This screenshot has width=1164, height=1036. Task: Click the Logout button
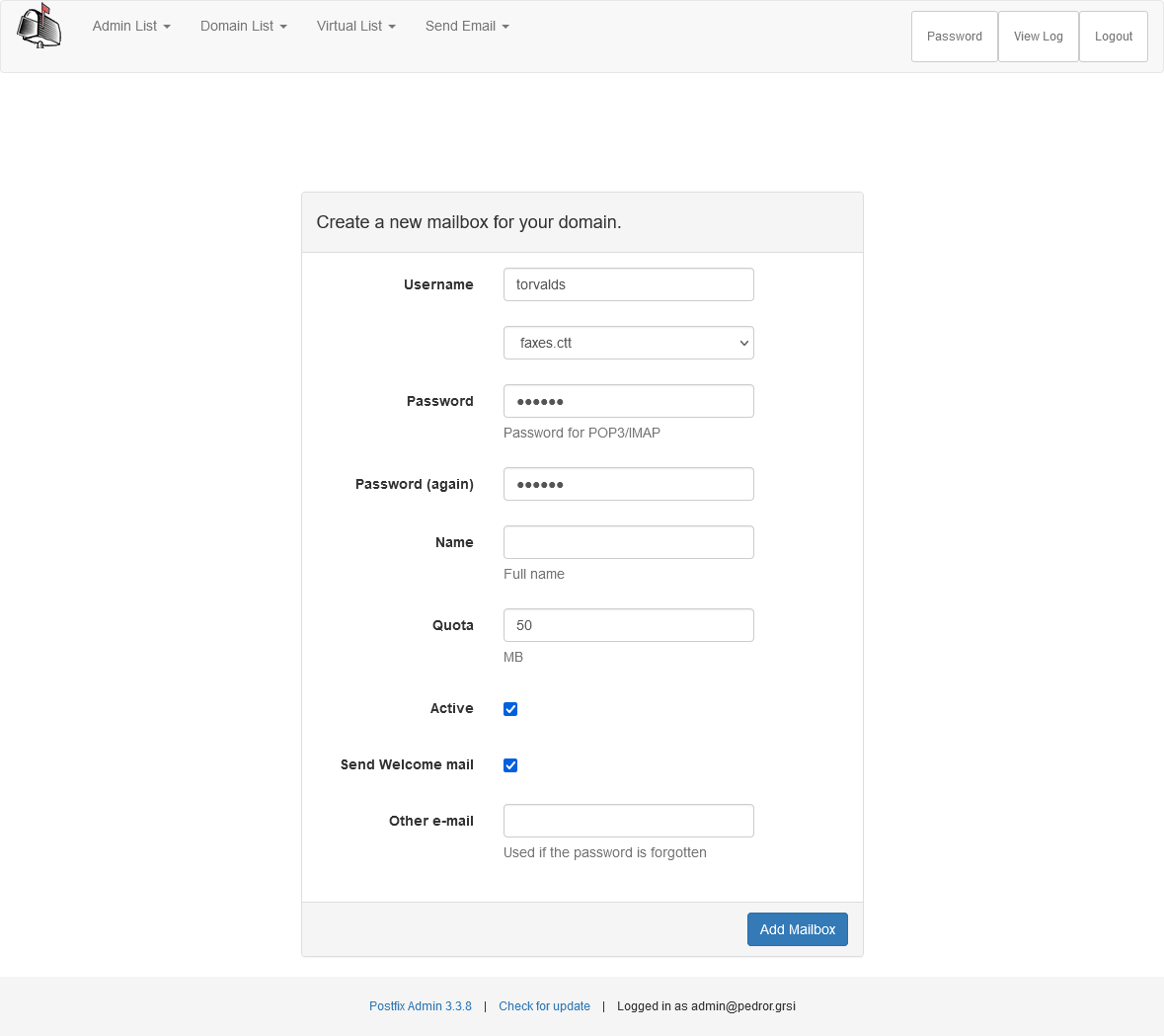(1113, 36)
